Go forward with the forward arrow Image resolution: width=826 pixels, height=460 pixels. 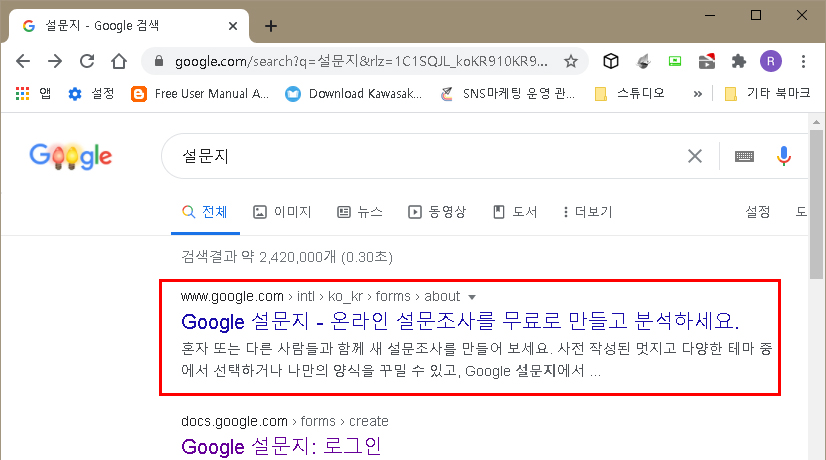coord(55,62)
